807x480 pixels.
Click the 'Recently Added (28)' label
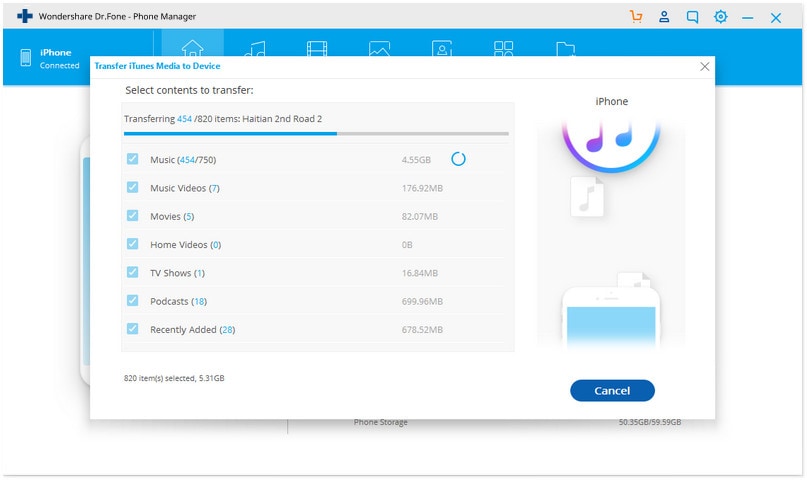[192, 330]
